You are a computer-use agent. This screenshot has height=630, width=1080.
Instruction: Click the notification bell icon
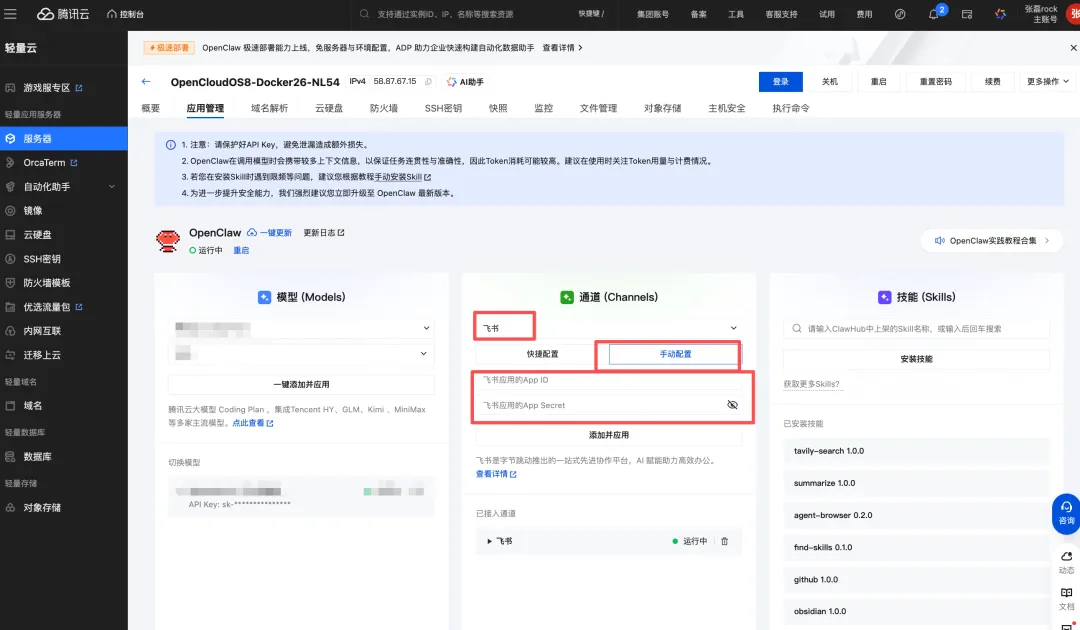click(x=933, y=14)
